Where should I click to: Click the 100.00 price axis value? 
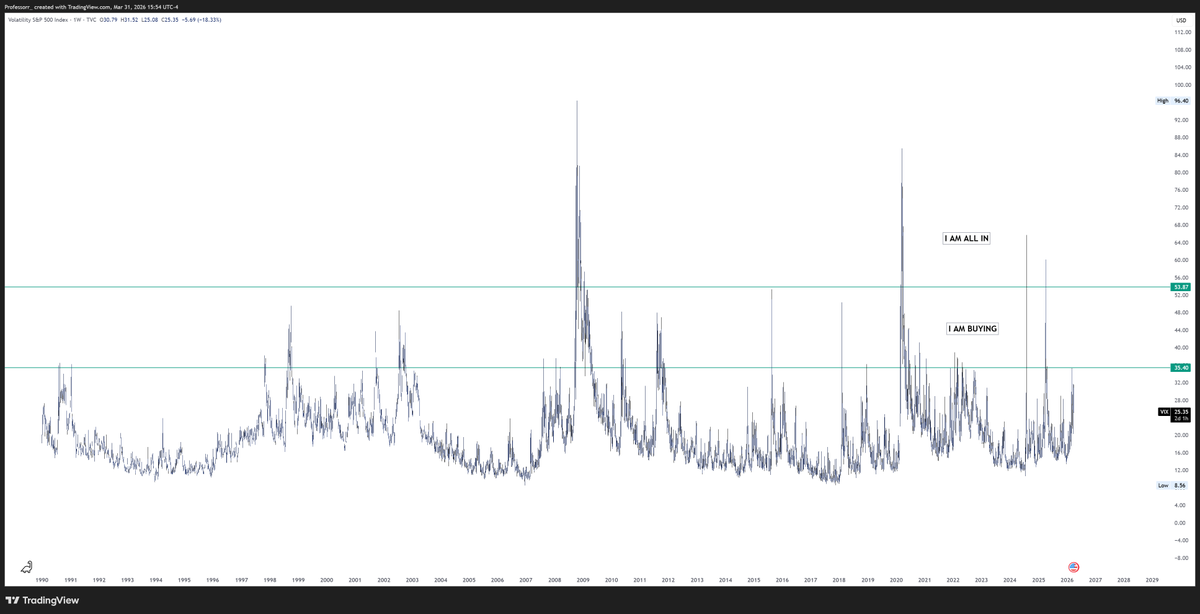pyautogui.click(x=1181, y=84)
